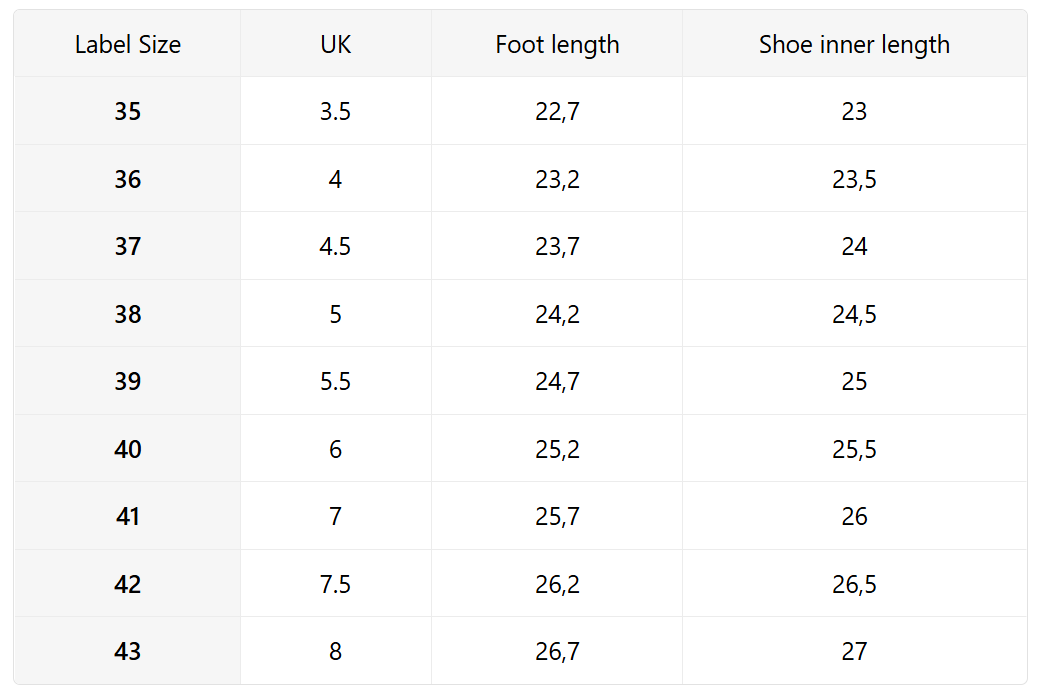Click the Foot length column header
Screen dimensions: 1038x697
[557, 45]
